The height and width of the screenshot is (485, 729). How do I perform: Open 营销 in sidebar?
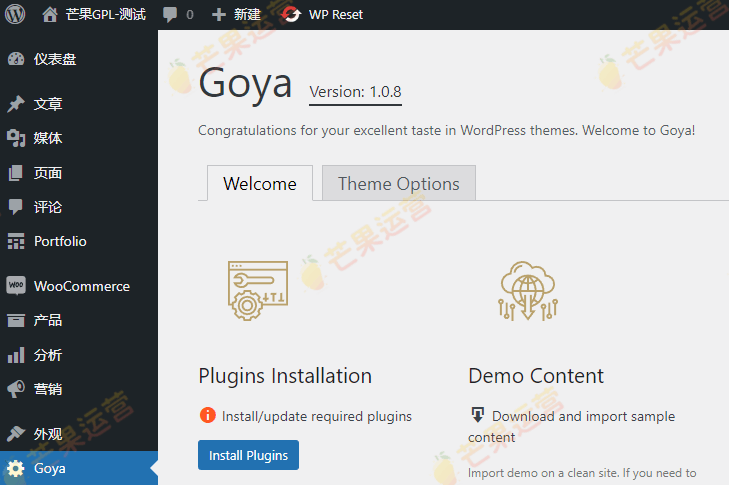(x=48, y=389)
